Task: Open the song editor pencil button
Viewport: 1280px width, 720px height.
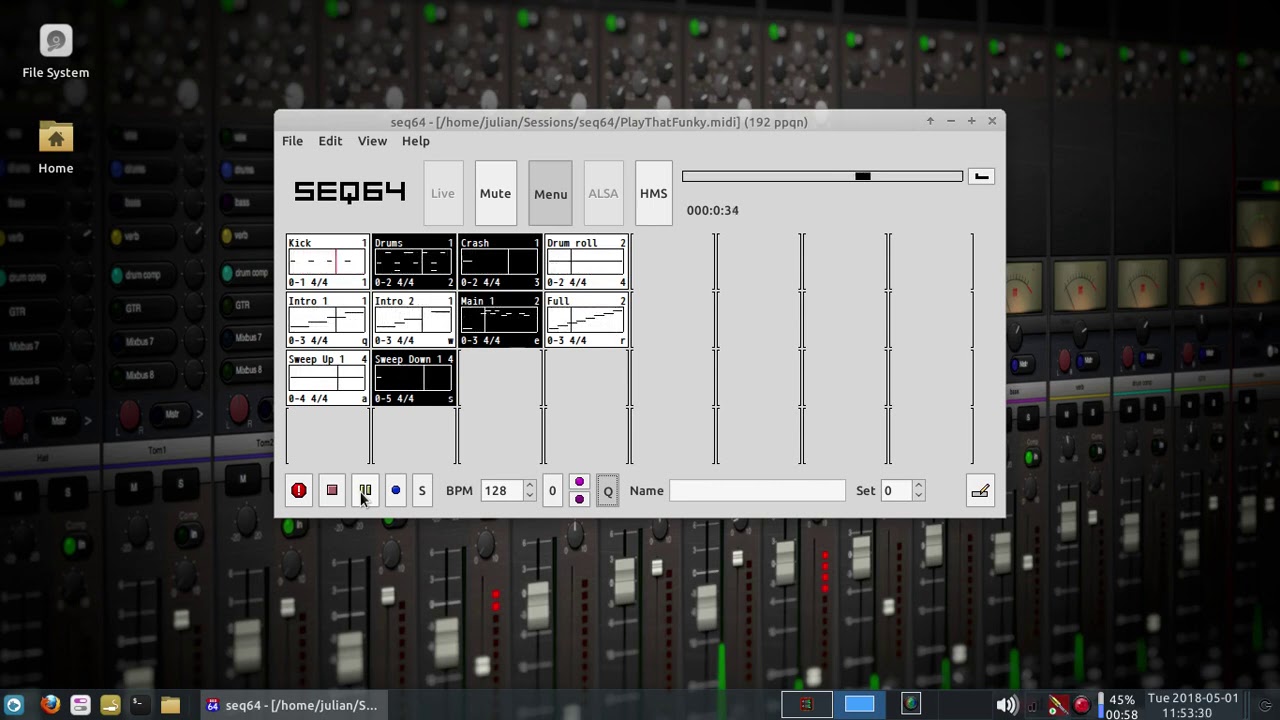Action: 980,490
